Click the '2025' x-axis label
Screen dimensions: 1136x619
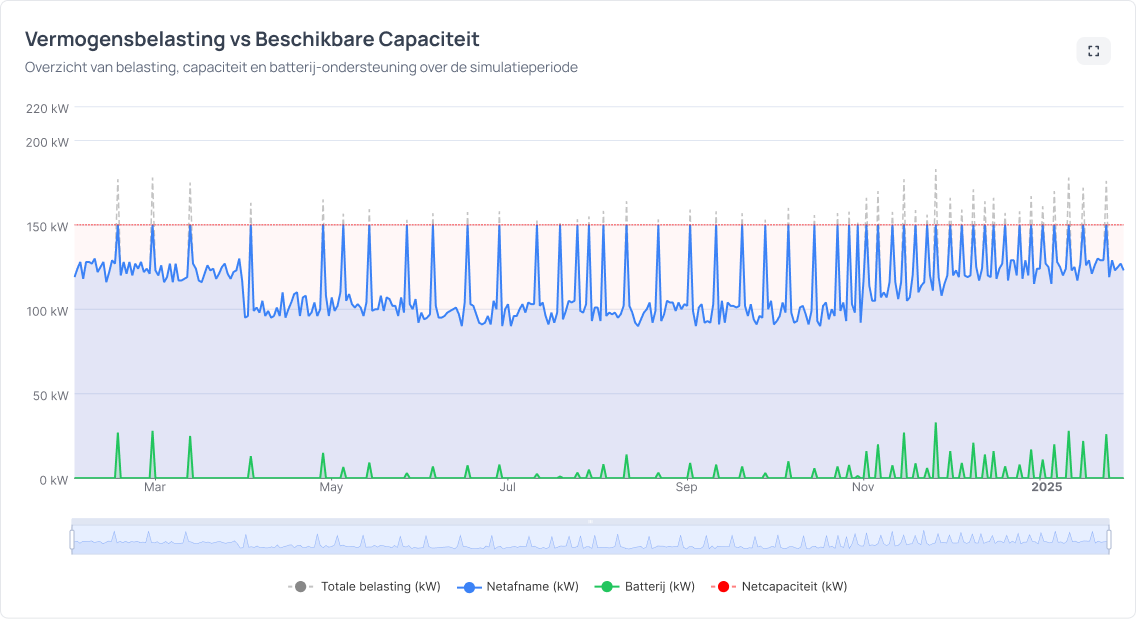[1047, 487]
